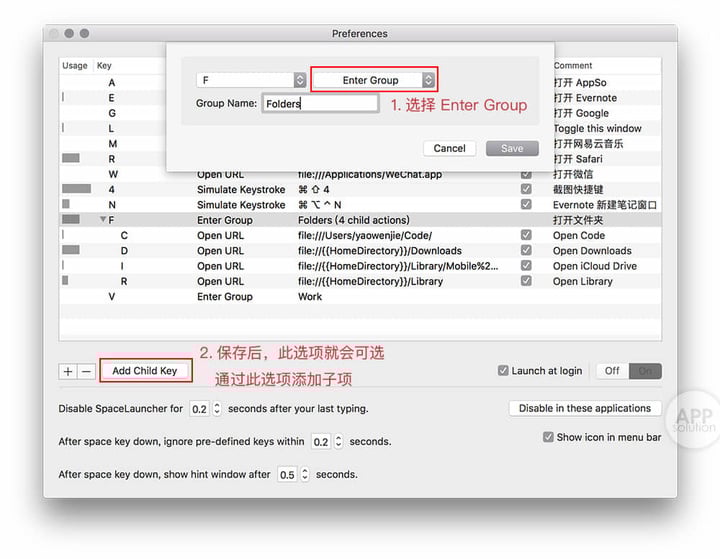Image resolution: width=720 pixels, height=559 pixels.
Task: Switch the toggle to Off
Action: [612, 371]
